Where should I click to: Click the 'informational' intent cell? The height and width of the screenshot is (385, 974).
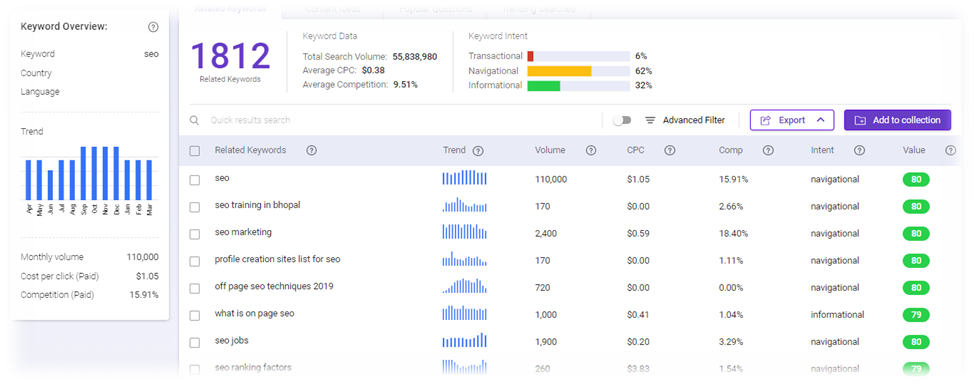tap(837, 315)
